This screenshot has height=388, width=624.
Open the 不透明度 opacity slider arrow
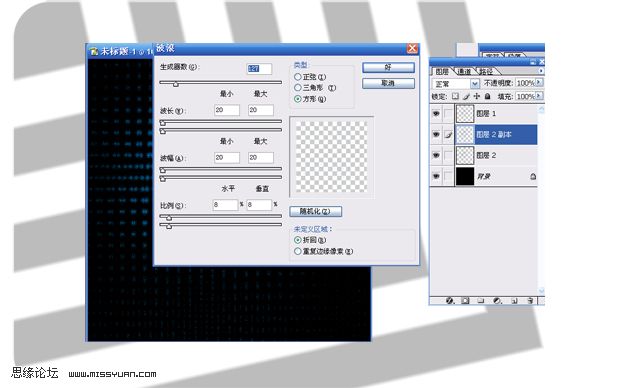(539, 82)
